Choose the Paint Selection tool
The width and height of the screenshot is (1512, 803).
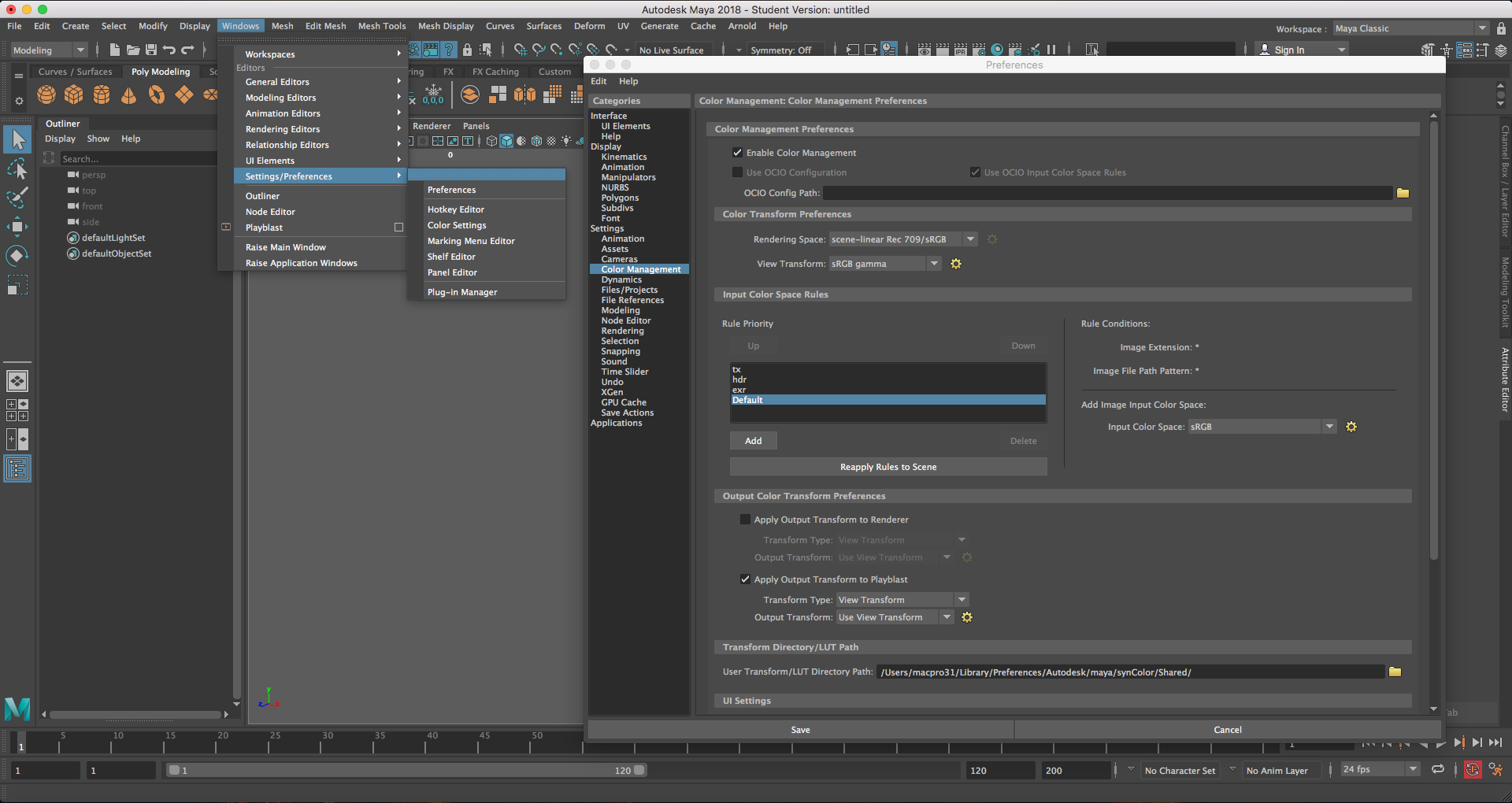click(x=17, y=198)
